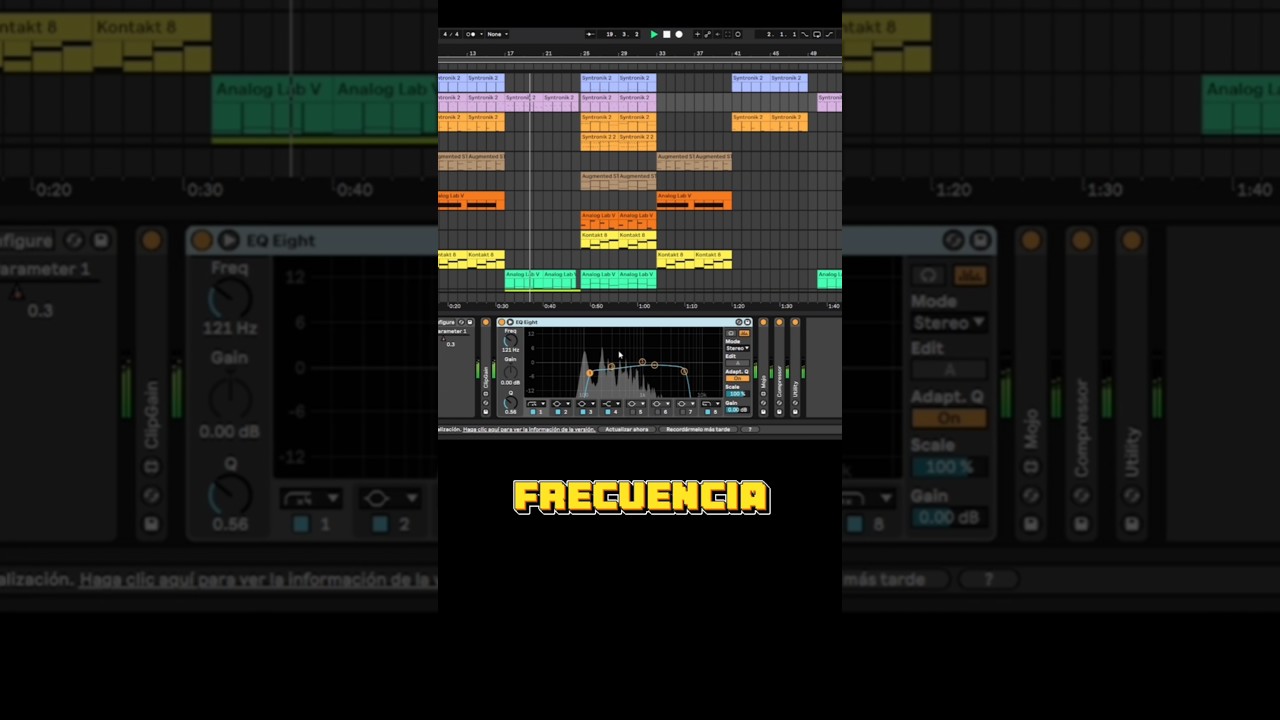This screenshot has width=1280, height=720.
Task: Select filter node 1 in EQ display
Action: point(589,373)
